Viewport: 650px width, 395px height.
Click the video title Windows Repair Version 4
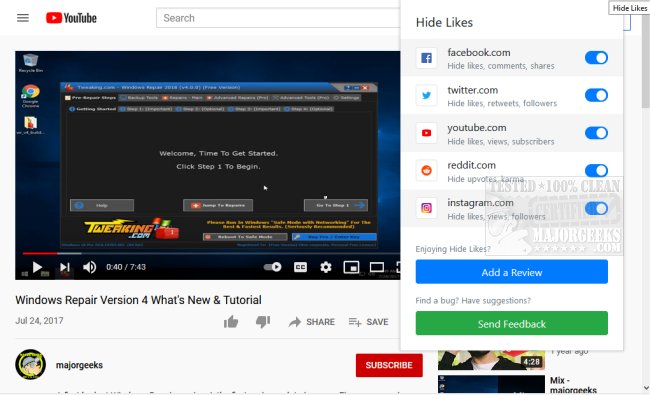tap(138, 300)
